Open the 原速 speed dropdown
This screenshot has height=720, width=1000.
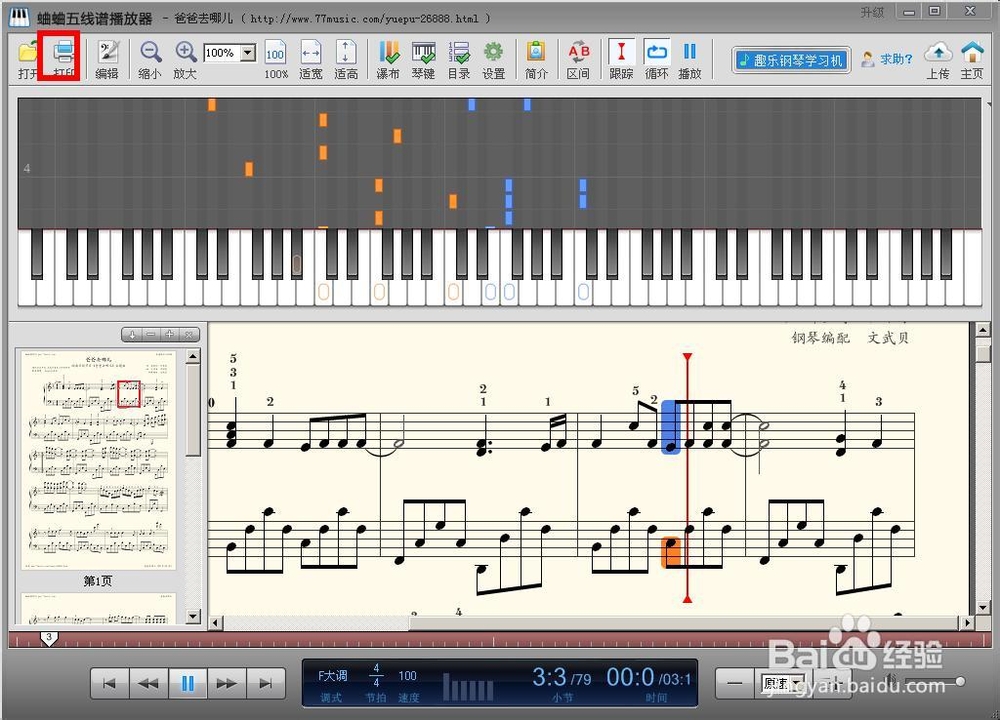(x=783, y=684)
